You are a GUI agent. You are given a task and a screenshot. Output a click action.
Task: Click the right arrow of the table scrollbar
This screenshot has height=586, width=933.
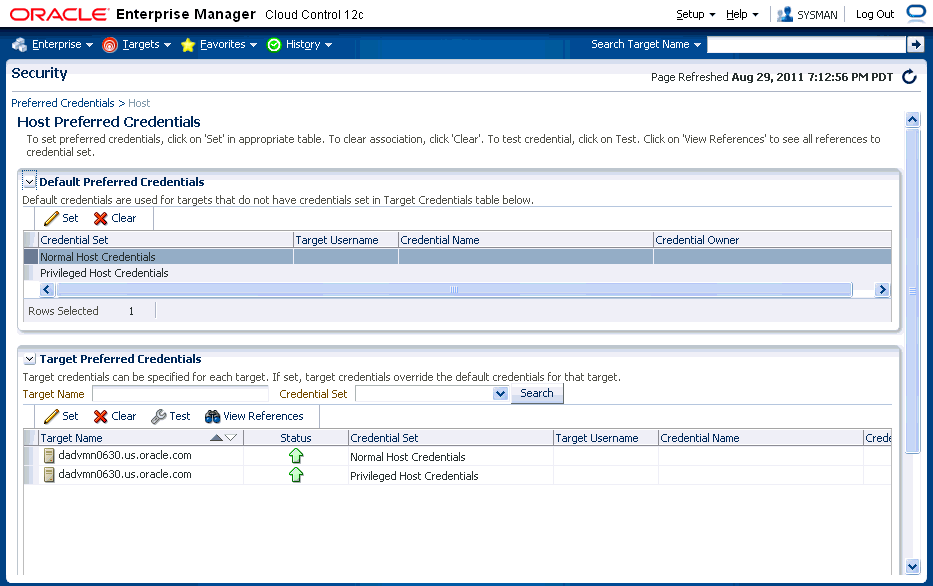point(882,290)
